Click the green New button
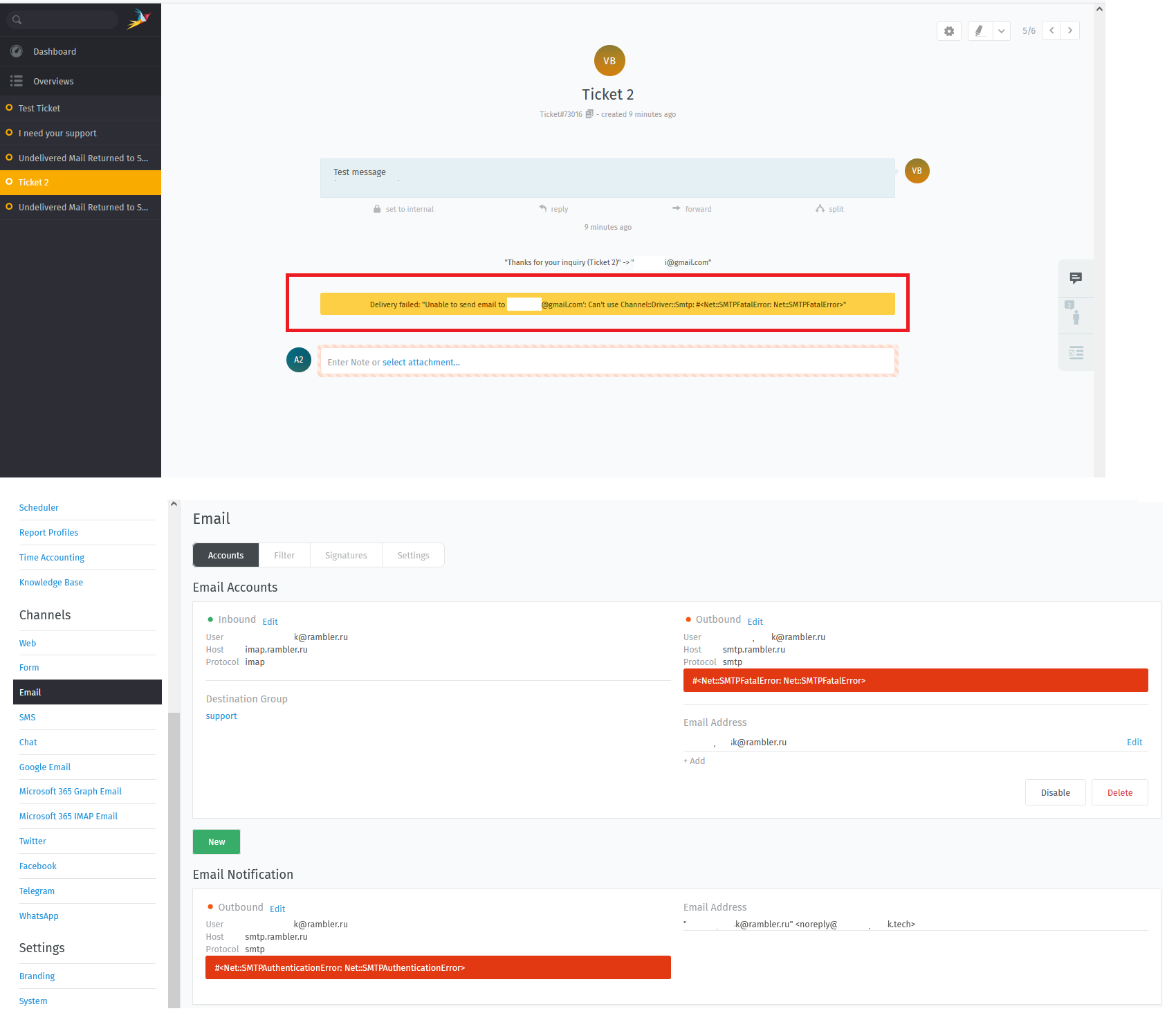This screenshot has height=1020, width=1176. point(217,842)
